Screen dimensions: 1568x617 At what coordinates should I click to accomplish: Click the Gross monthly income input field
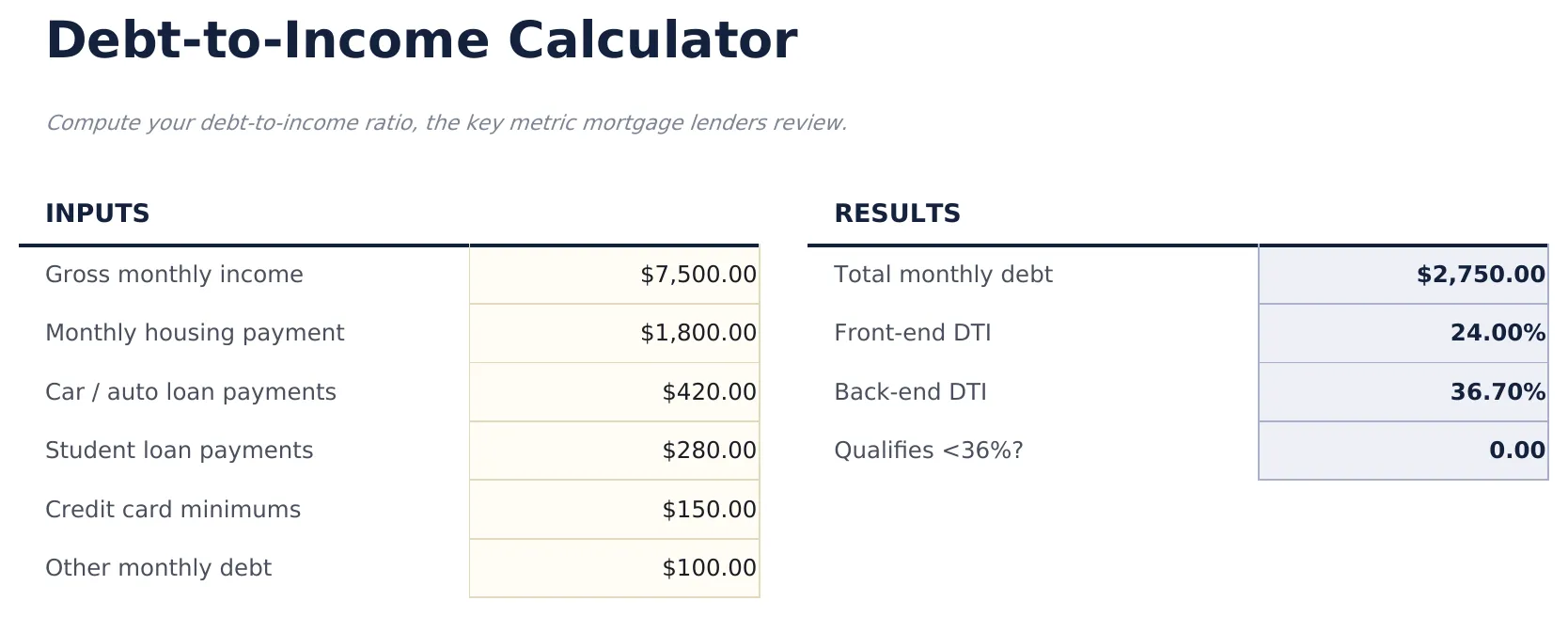pyautogui.click(x=614, y=275)
